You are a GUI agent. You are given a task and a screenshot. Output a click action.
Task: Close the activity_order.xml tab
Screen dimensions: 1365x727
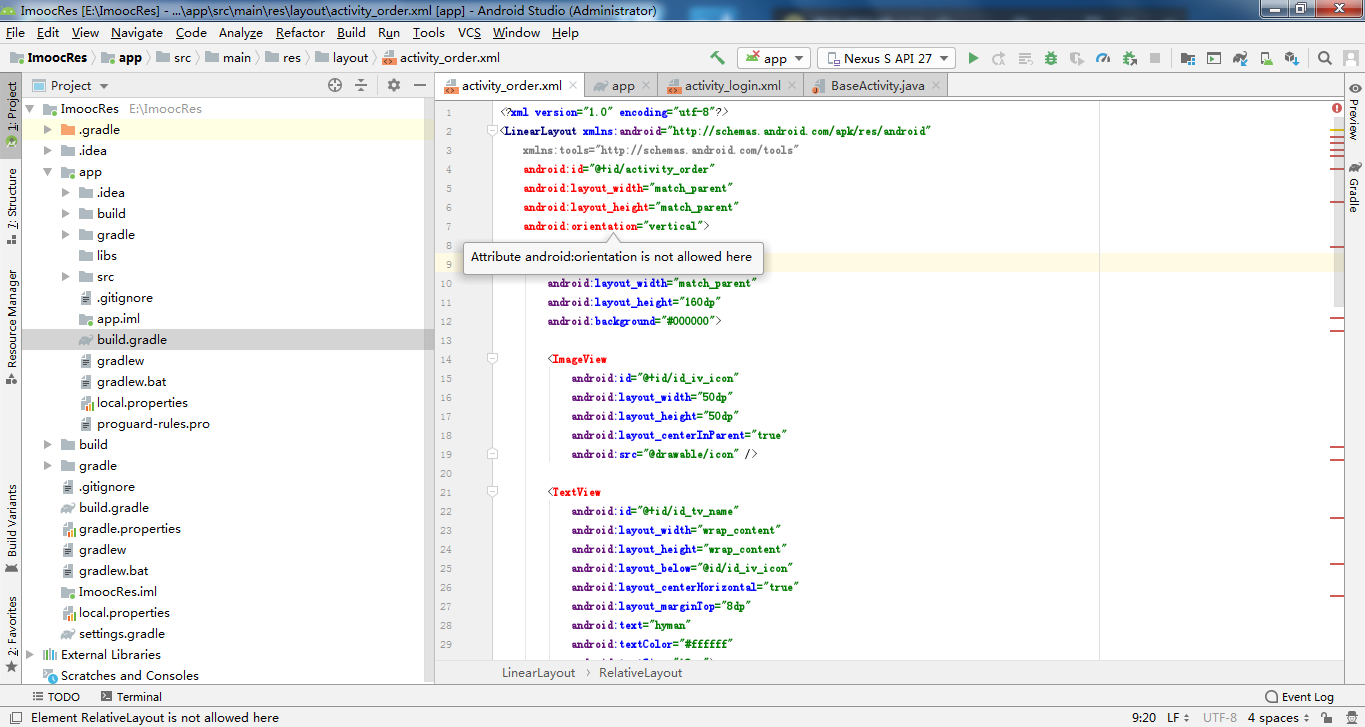tap(572, 86)
